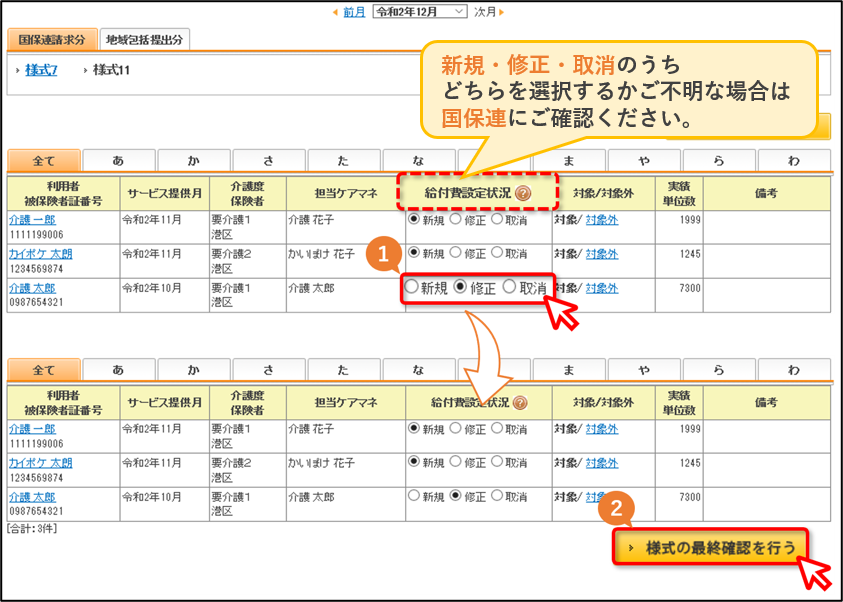
Task: Filter by the あ kana tab in upper list
Action: point(119,161)
